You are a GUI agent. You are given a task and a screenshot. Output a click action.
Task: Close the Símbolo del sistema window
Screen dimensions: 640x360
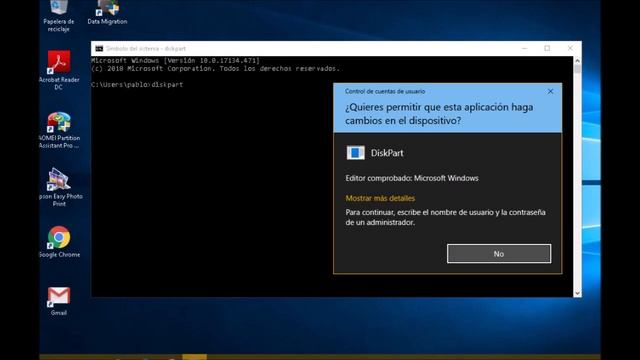click(x=570, y=49)
